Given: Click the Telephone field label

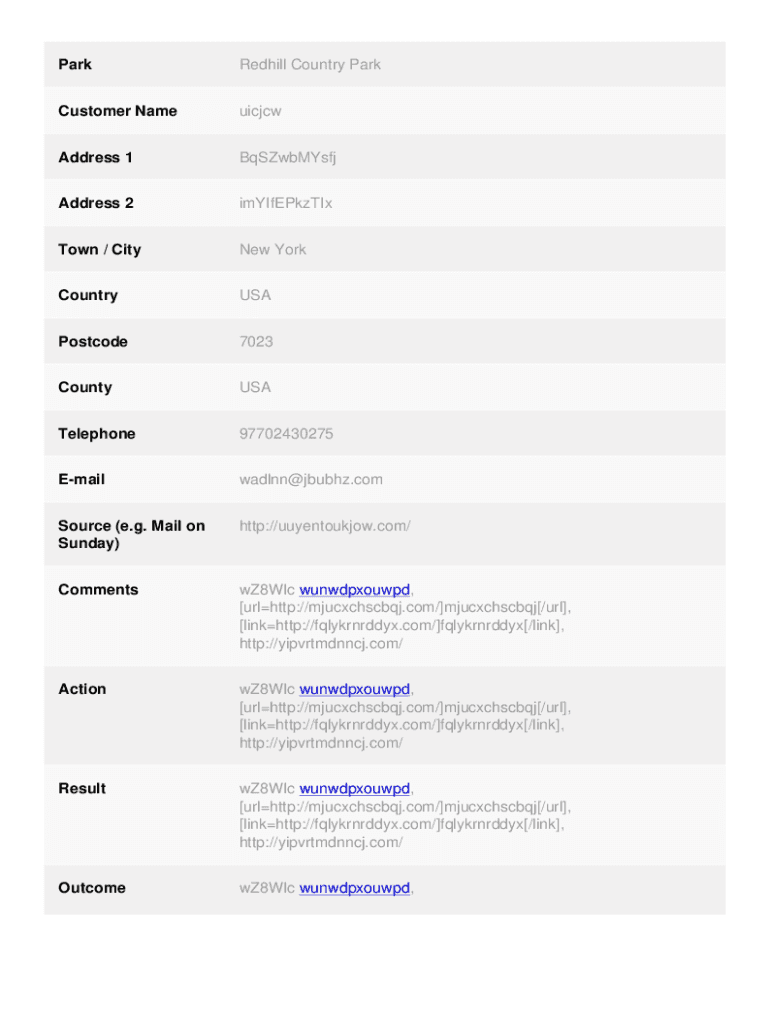Looking at the screenshot, I should click(x=96, y=434).
